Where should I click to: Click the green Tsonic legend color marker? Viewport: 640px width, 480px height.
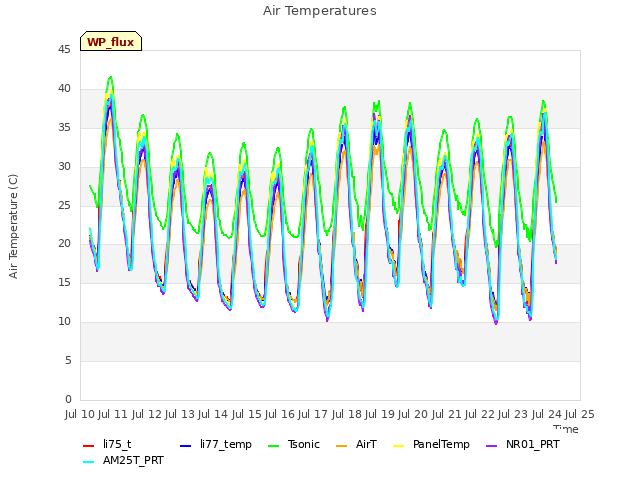pyautogui.click(x=273, y=446)
